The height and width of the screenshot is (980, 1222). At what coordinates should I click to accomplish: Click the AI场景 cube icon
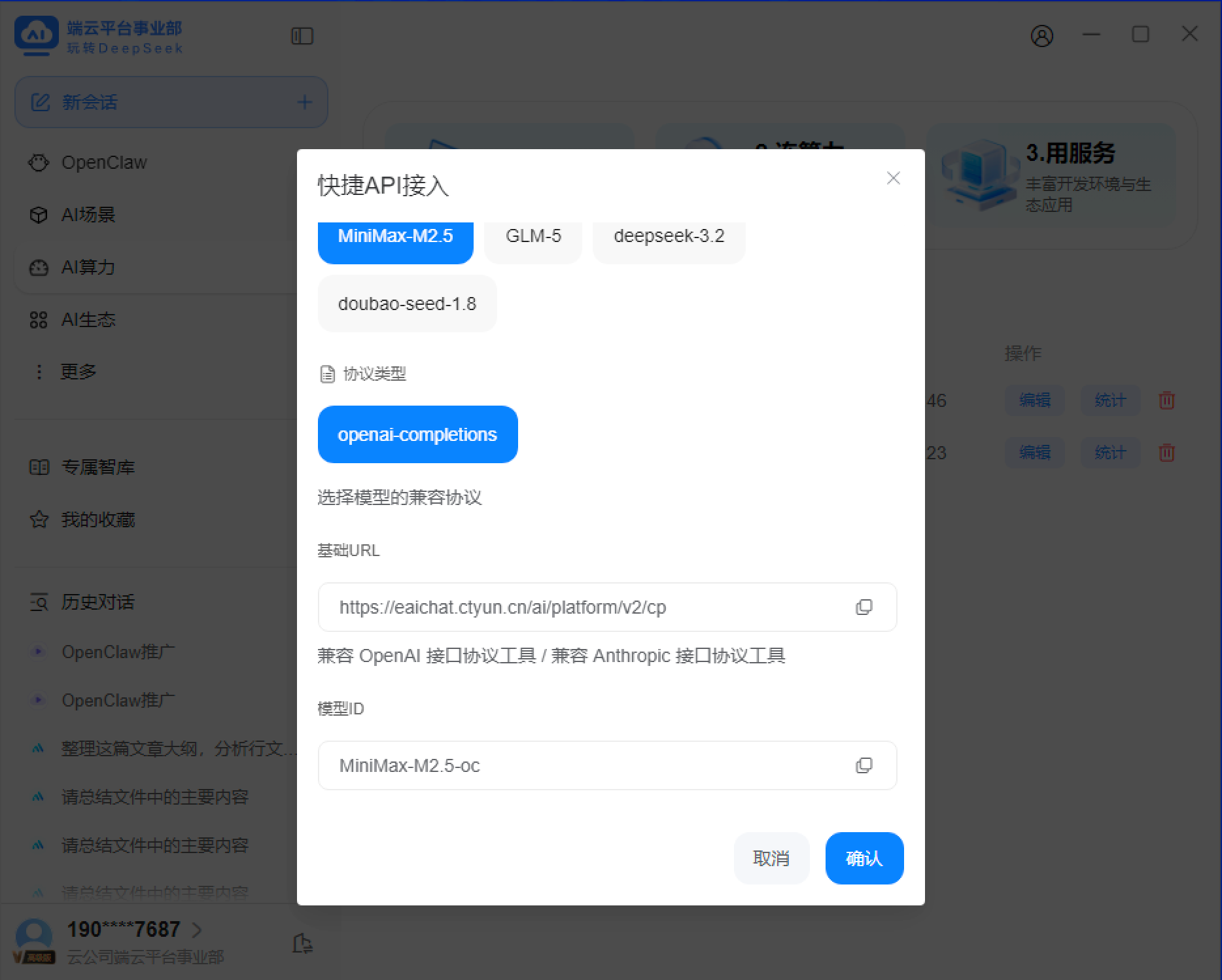39,215
